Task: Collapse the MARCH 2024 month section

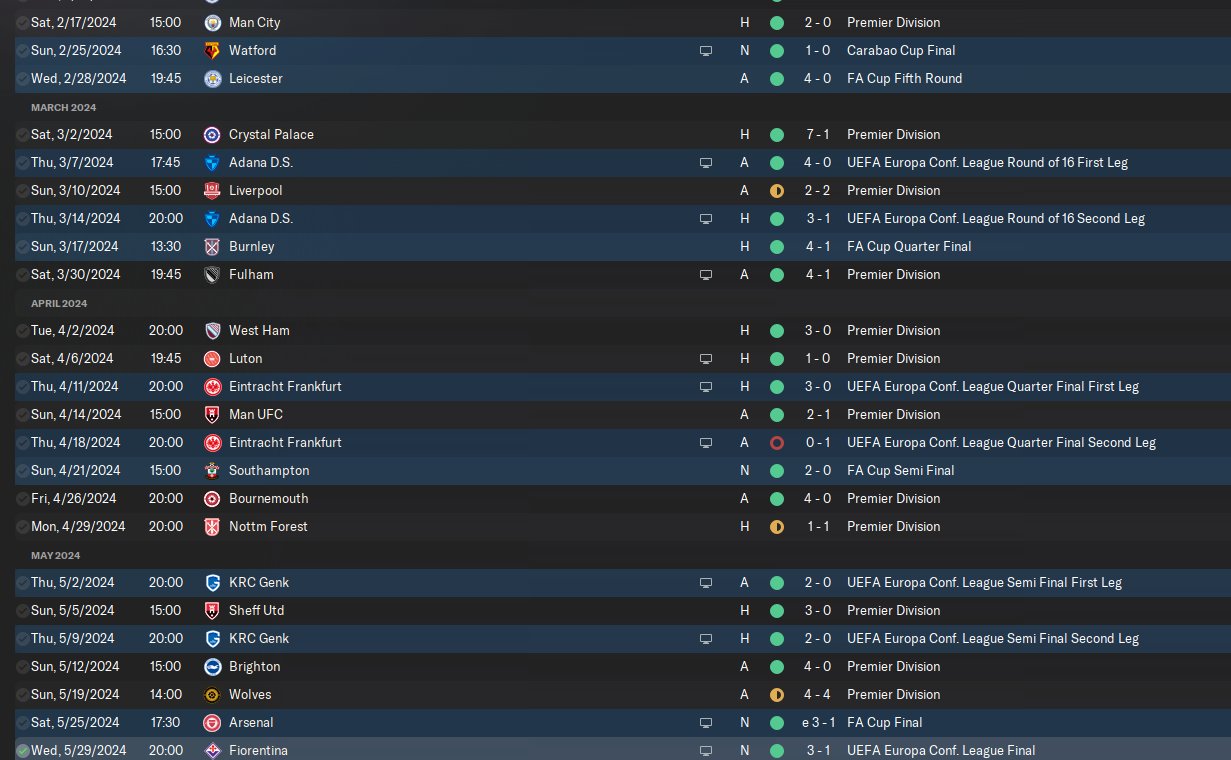Action: (x=64, y=107)
